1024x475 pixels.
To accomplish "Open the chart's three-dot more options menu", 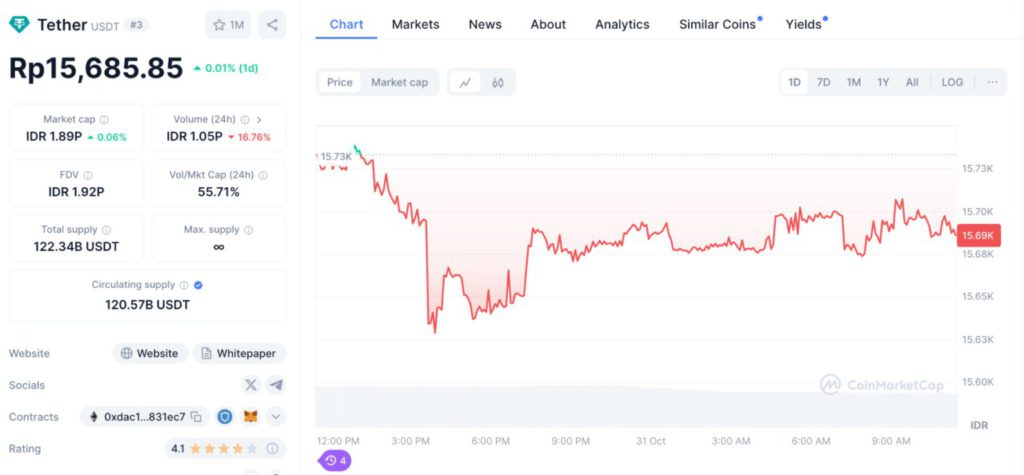I will tap(992, 82).
